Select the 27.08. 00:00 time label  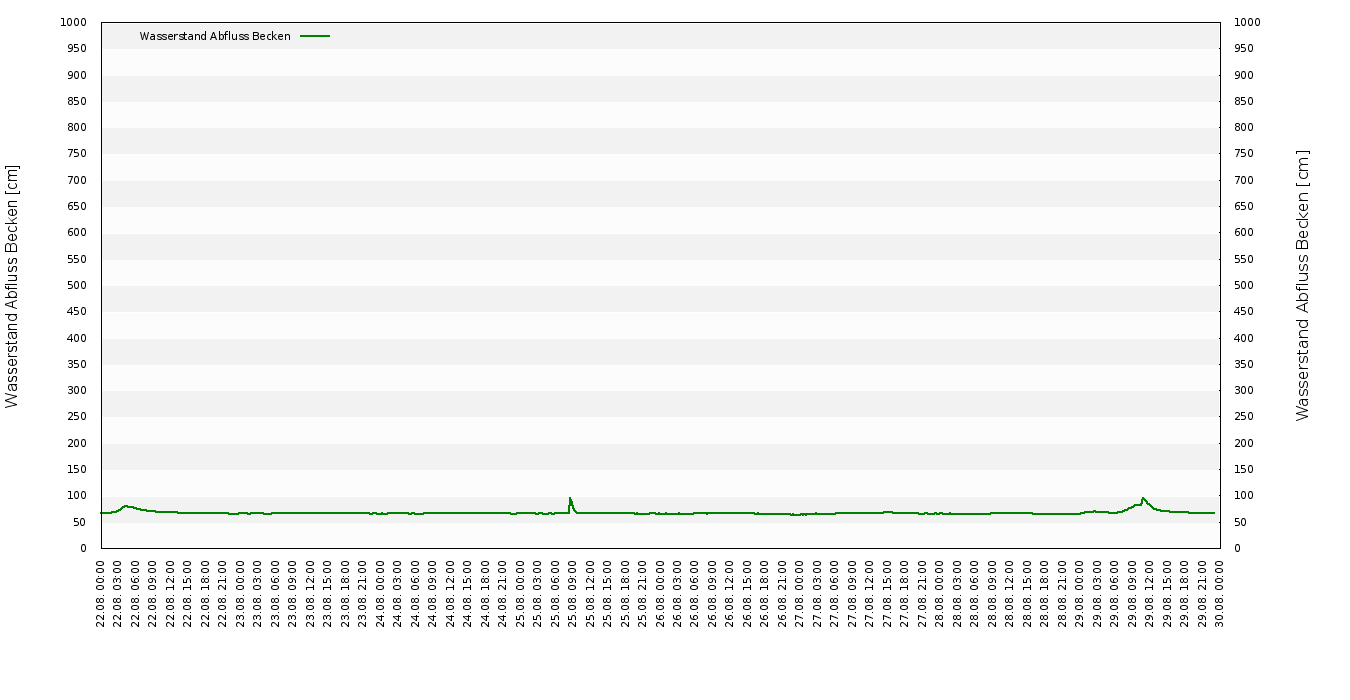pyautogui.click(x=800, y=593)
